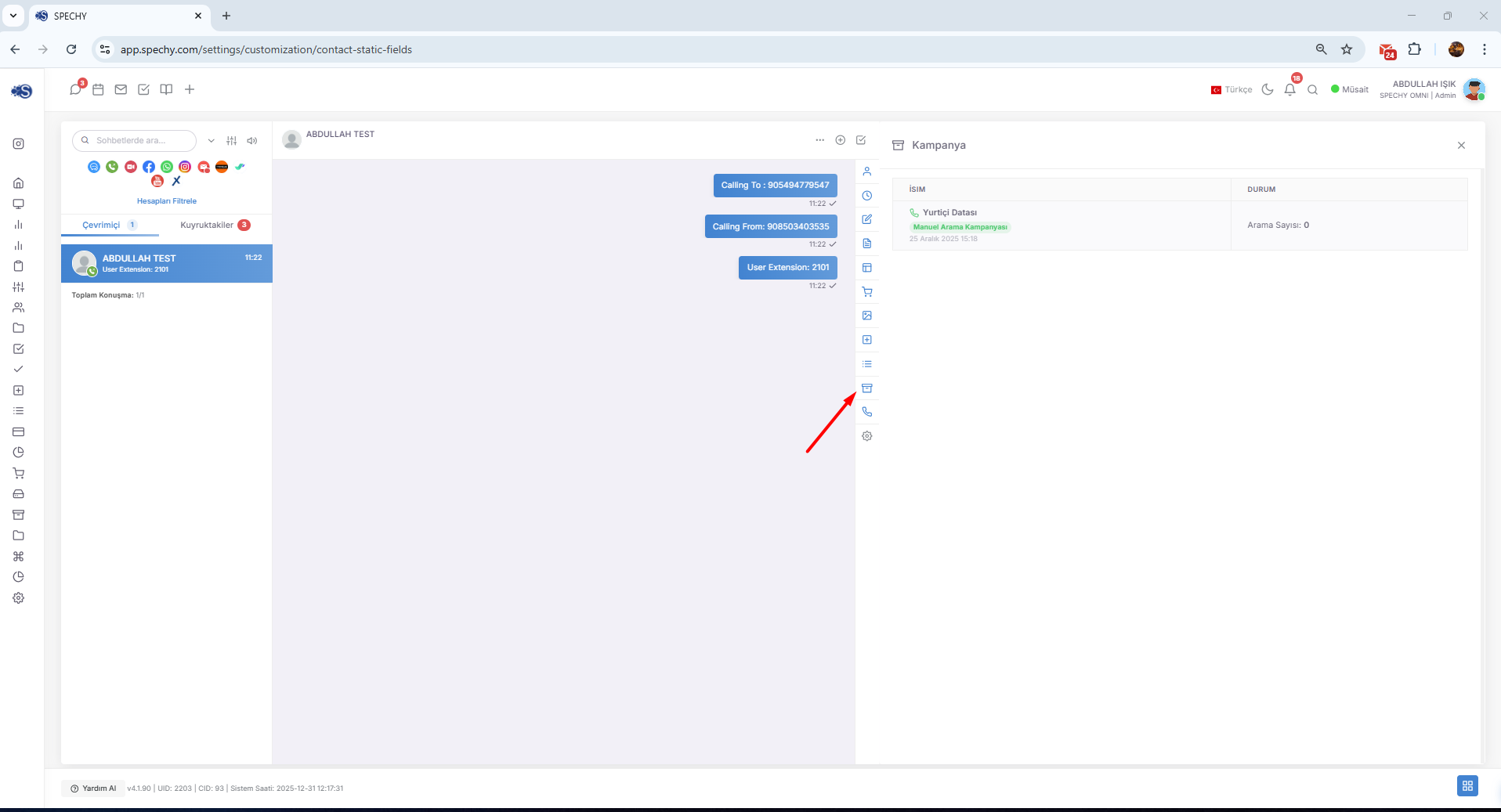1501x812 pixels.
Task: Open the calendar icon in top toolbar
Action: 98,89
